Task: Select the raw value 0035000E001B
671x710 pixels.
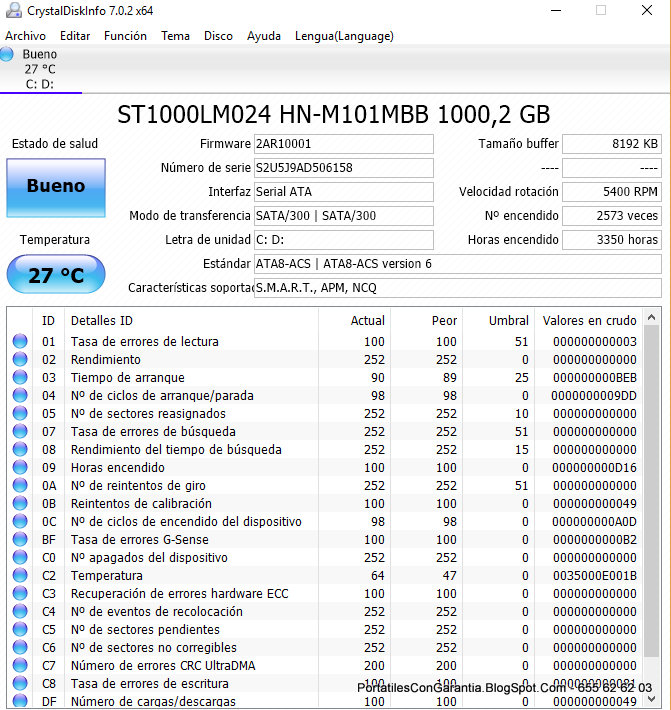Action: coord(594,576)
